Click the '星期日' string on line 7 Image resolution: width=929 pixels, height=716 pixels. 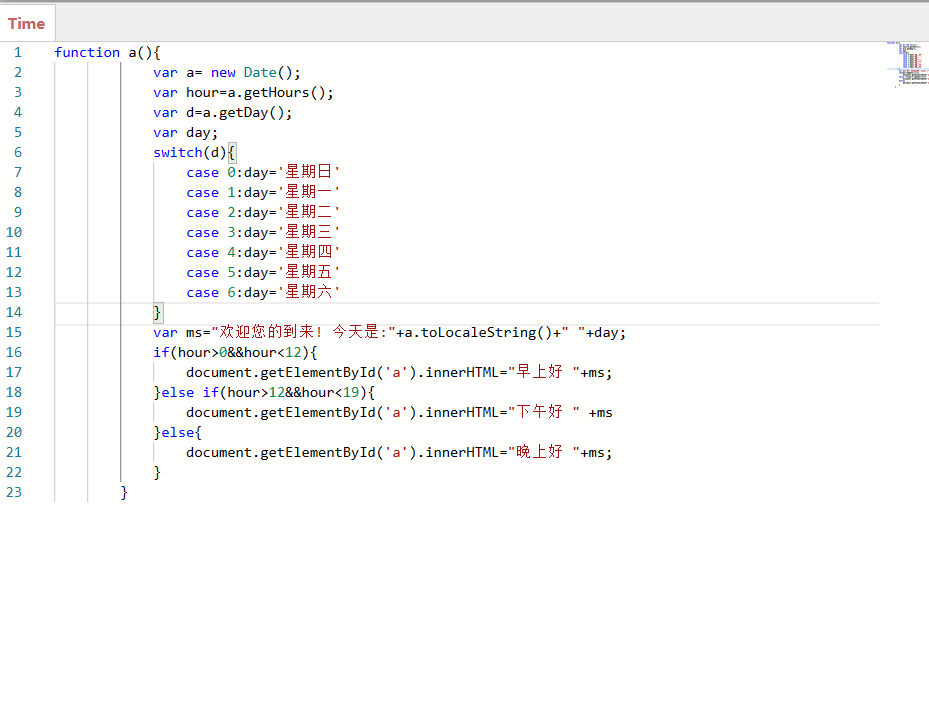click(309, 172)
